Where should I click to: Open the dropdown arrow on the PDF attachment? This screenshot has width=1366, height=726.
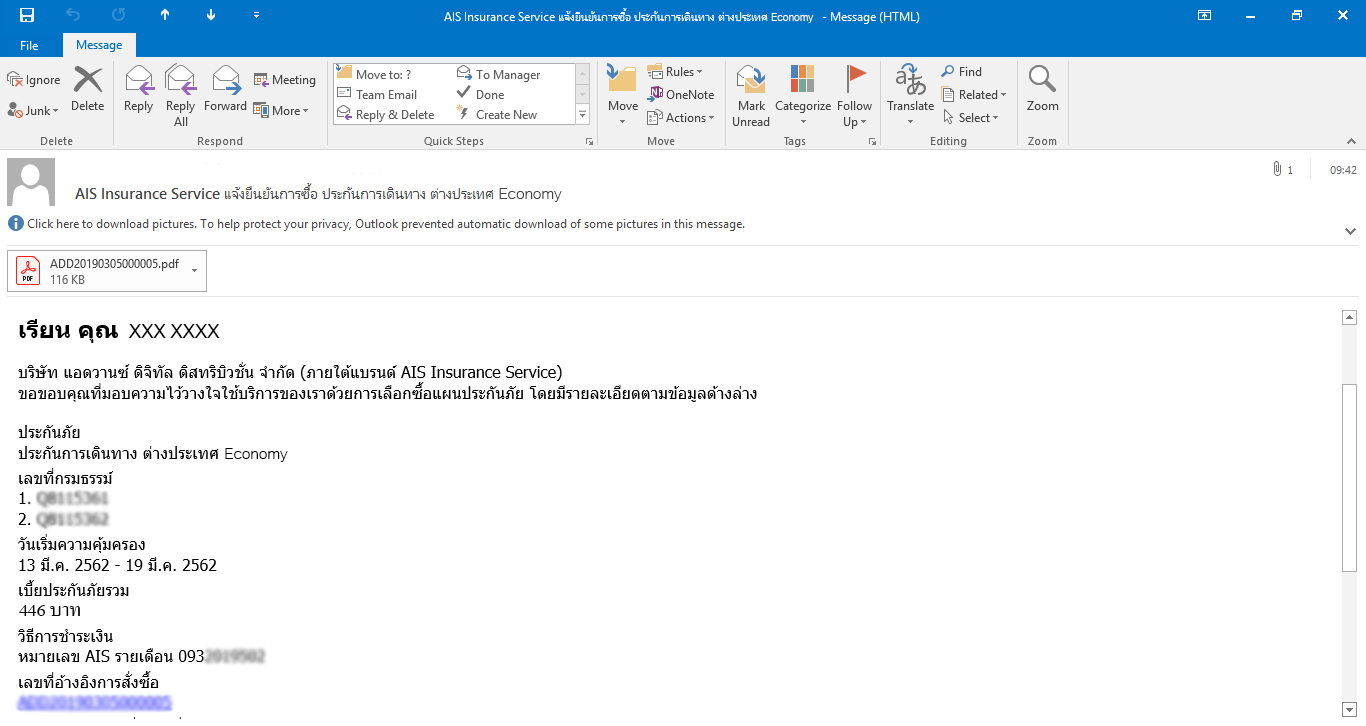[x=195, y=271]
